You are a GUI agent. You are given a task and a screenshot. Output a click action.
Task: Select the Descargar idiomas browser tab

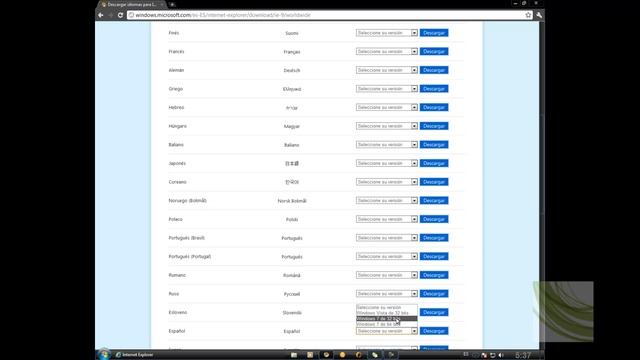pos(131,4)
